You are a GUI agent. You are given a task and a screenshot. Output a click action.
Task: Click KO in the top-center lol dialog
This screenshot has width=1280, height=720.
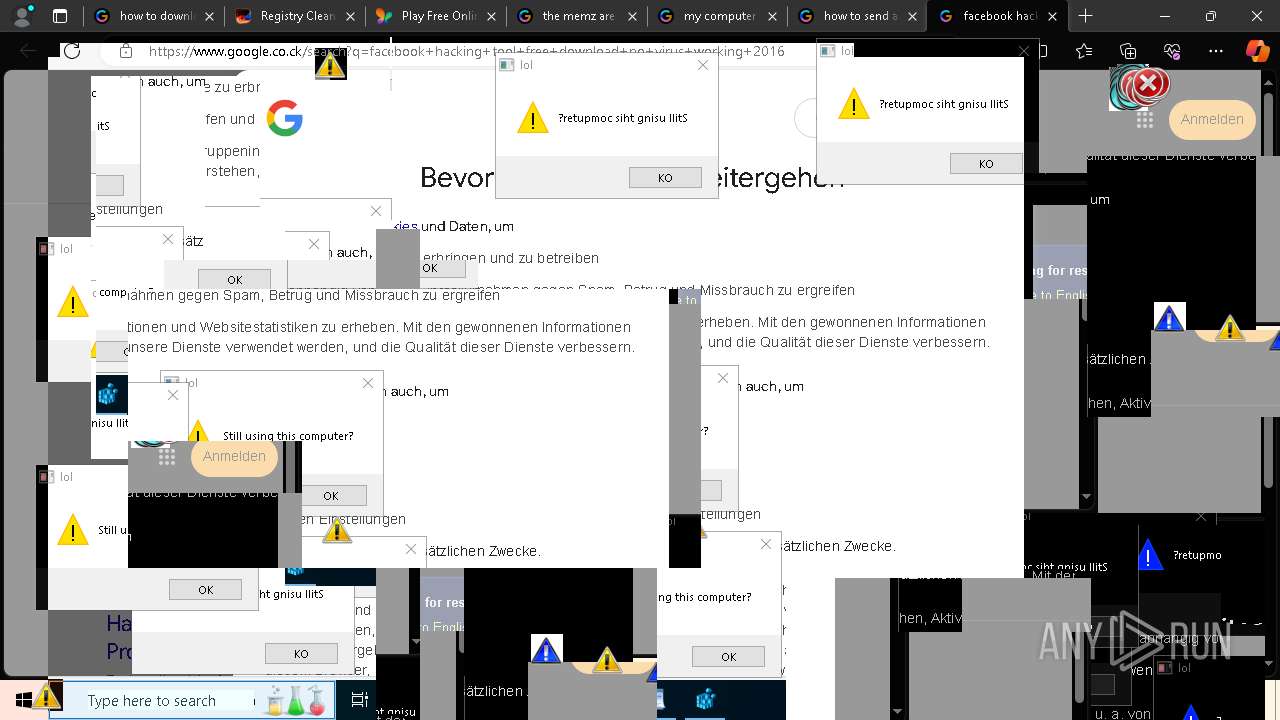(x=665, y=177)
